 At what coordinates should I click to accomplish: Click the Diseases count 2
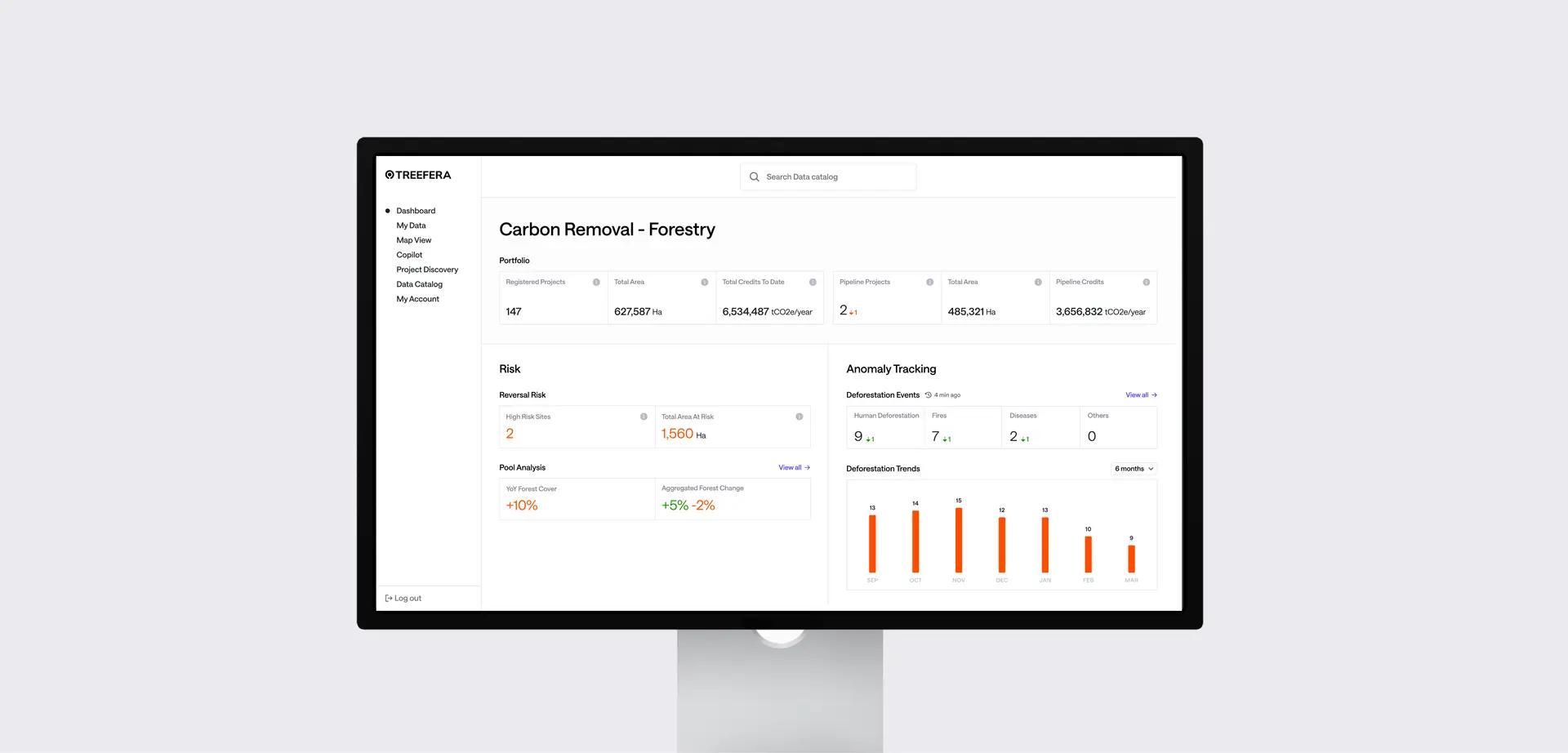click(1013, 437)
